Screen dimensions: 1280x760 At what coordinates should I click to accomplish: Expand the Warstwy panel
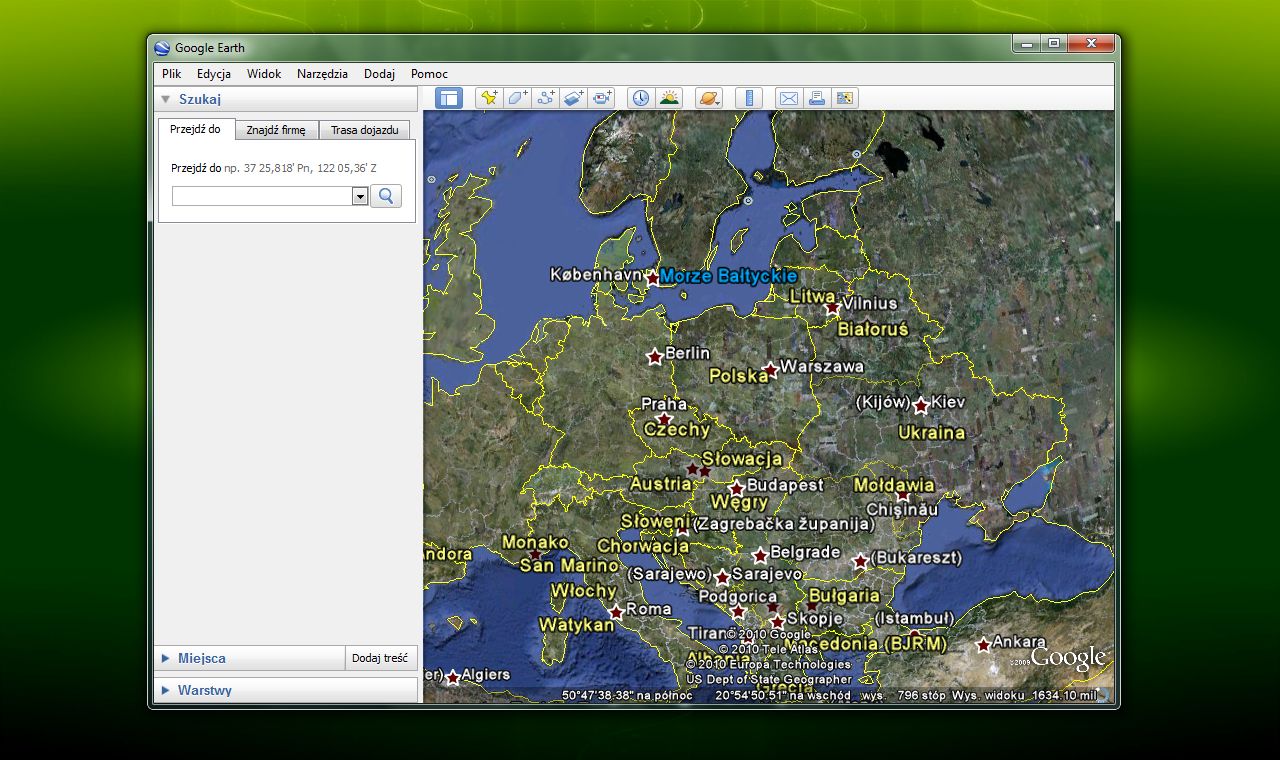pyautogui.click(x=166, y=690)
